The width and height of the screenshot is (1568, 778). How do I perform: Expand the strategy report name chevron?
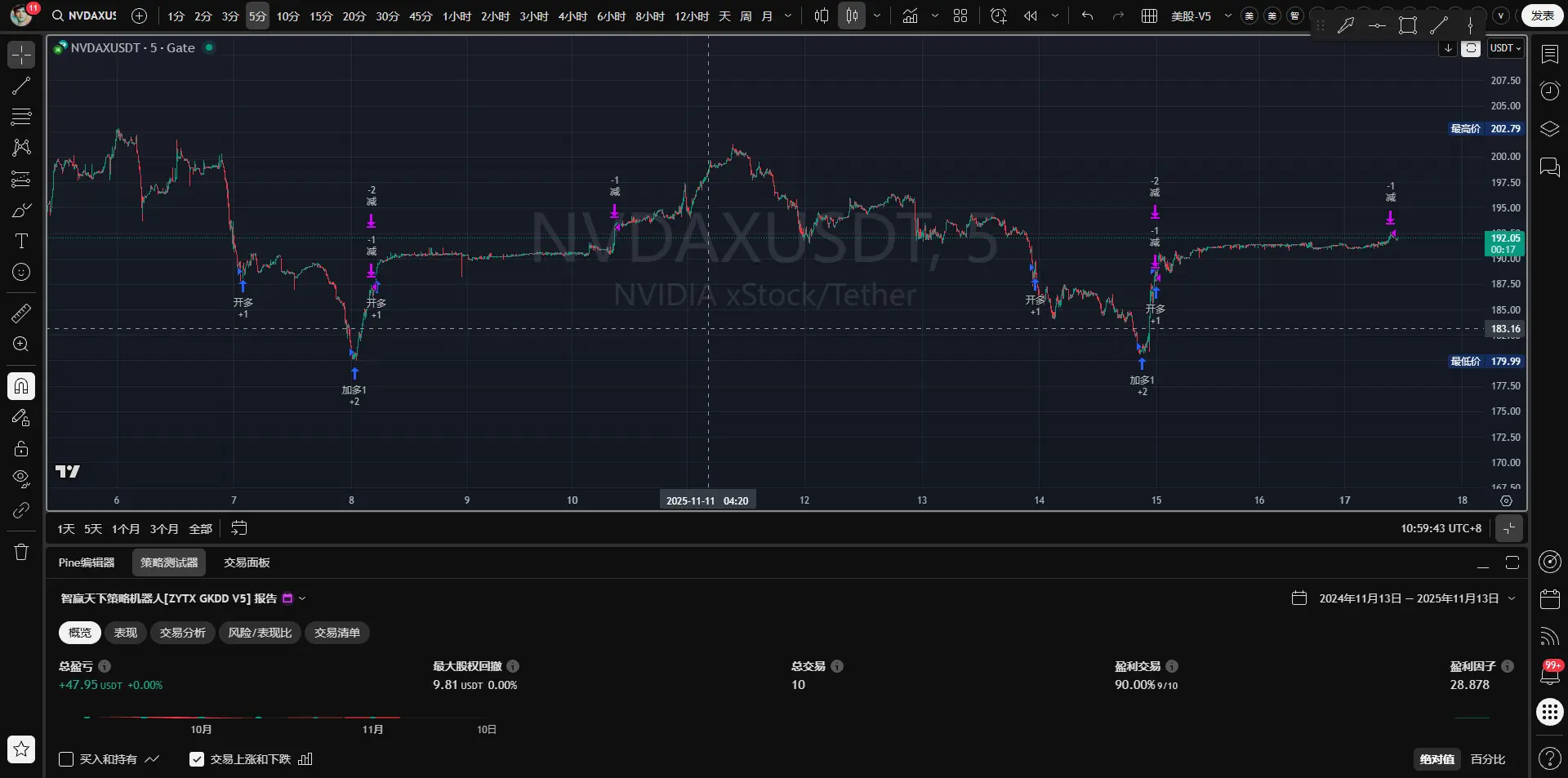point(302,598)
